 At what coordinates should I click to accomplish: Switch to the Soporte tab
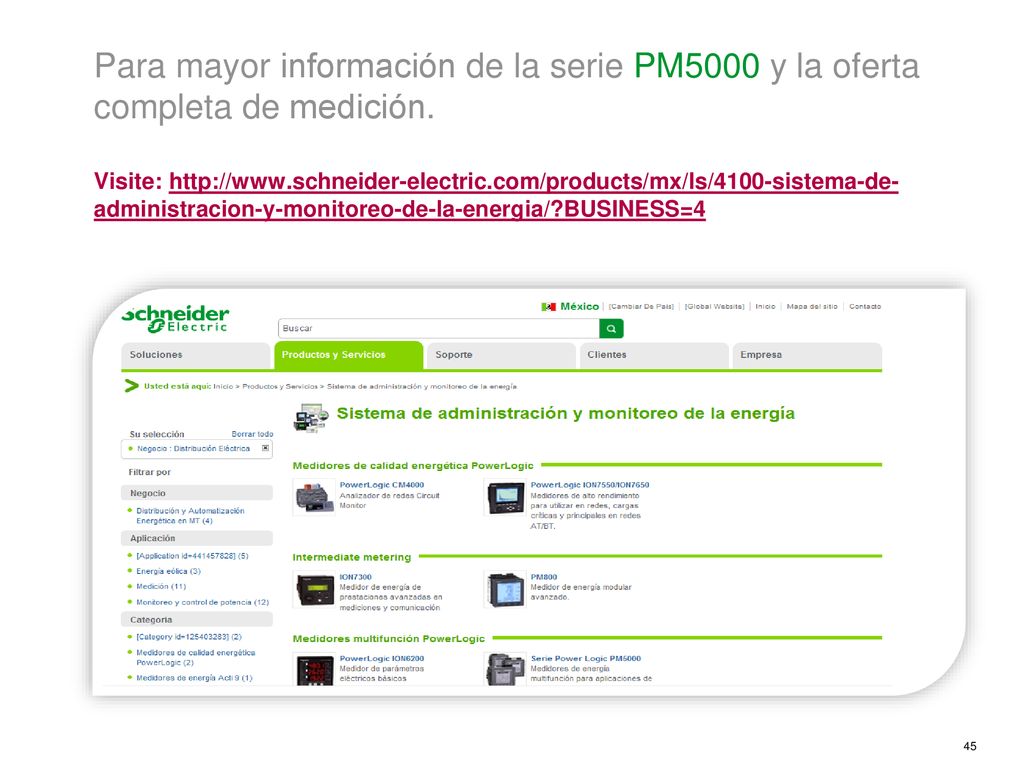click(x=501, y=355)
